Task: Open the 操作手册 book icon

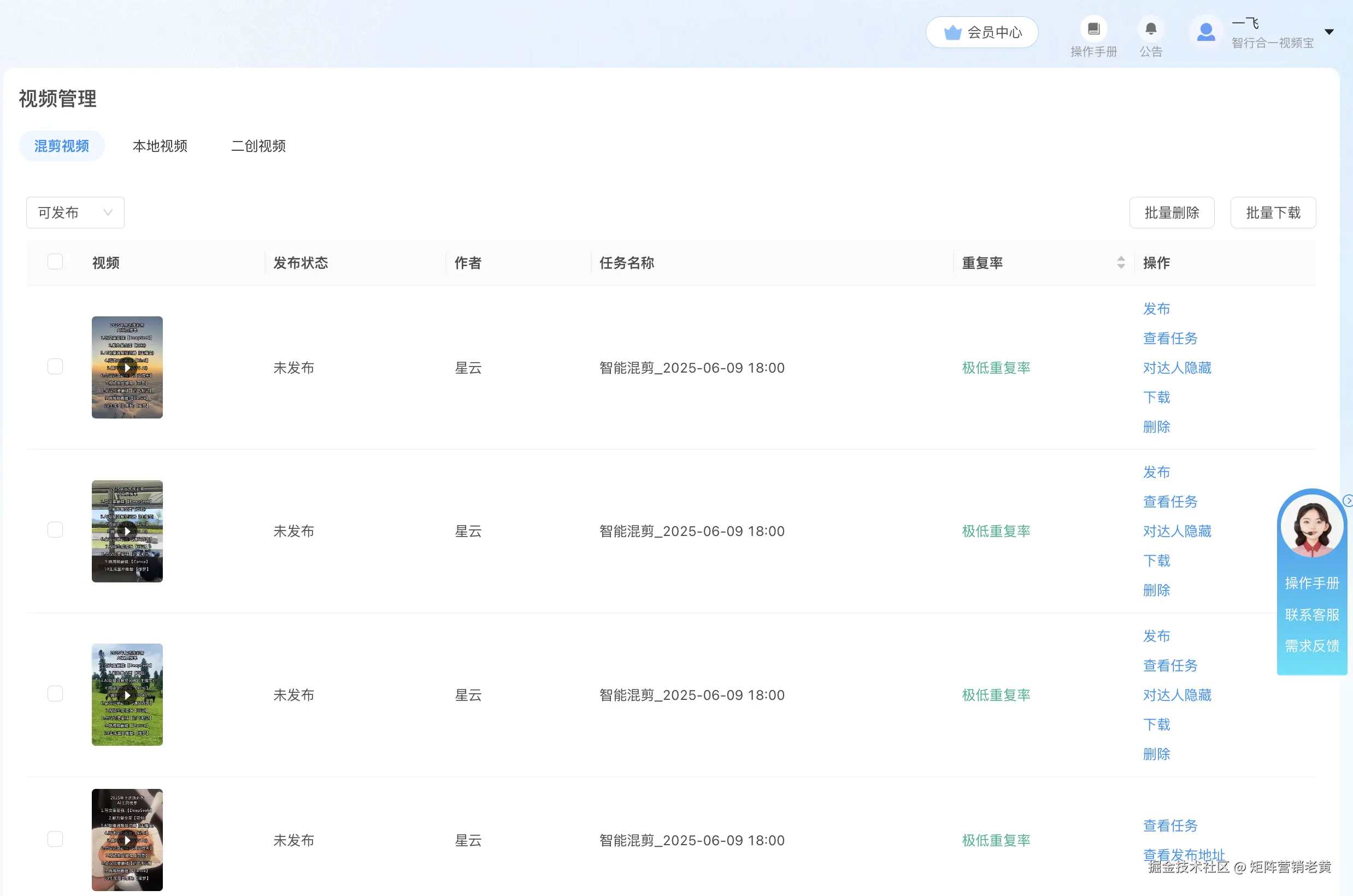Action: click(x=1093, y=29)
